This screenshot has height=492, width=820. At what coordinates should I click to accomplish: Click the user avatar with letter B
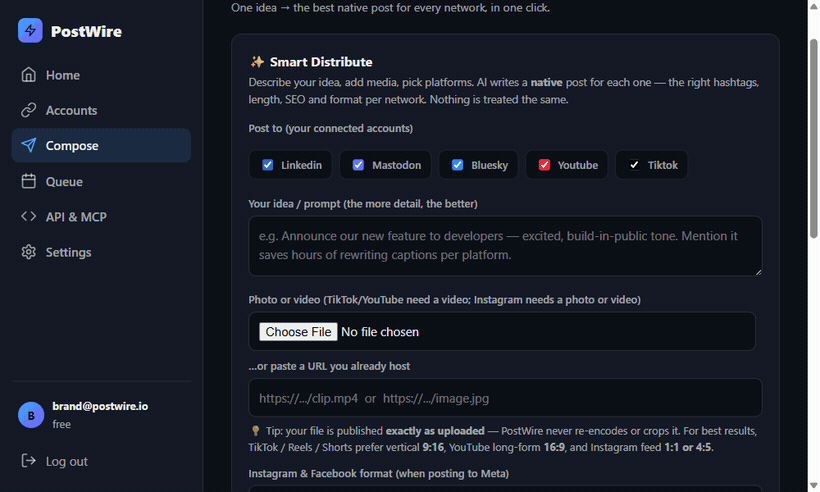coord(31,415)
